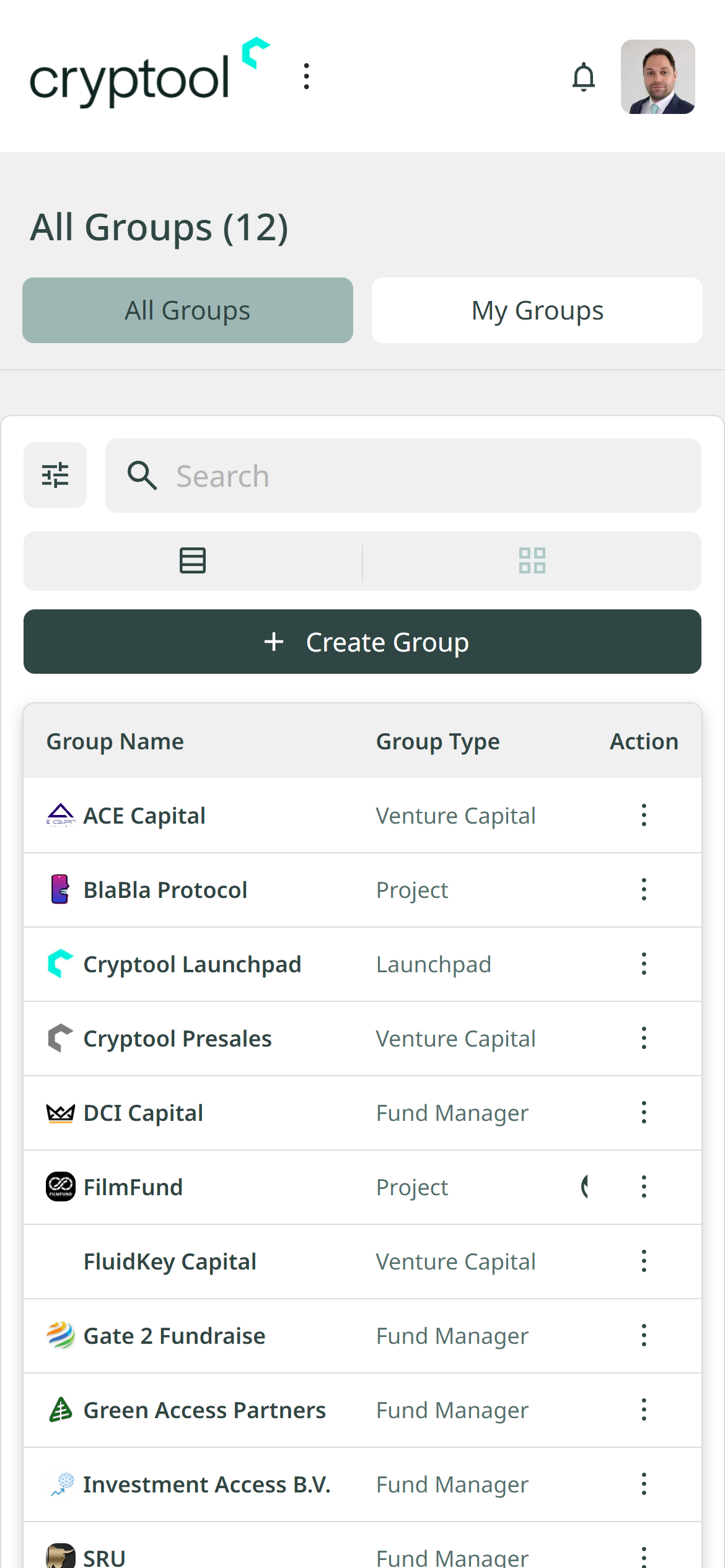
Task: Open the Gate 2 Fundraise group
Action: coord(174,1336)
